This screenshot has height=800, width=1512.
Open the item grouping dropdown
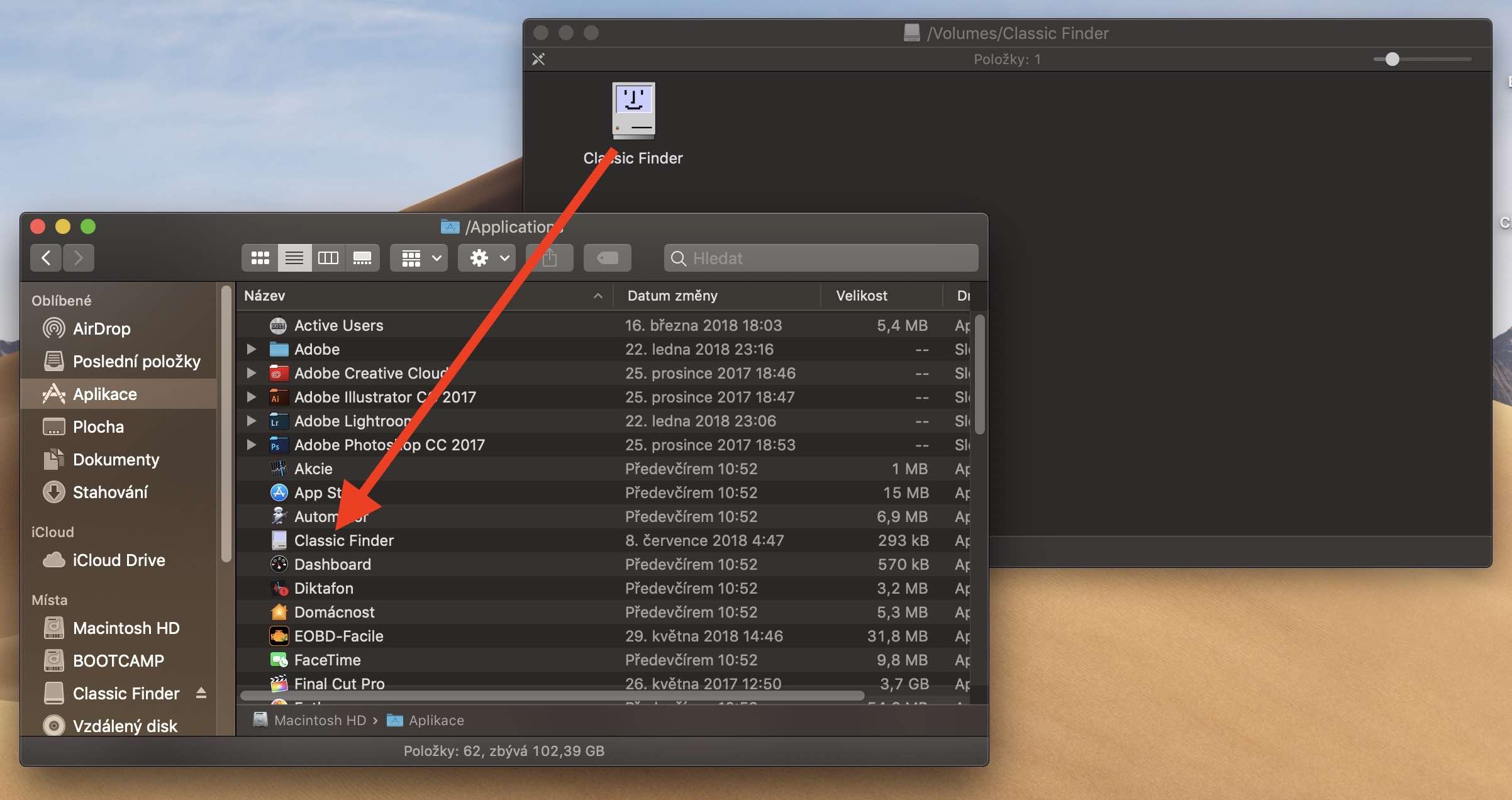click(x=420, y=258)
